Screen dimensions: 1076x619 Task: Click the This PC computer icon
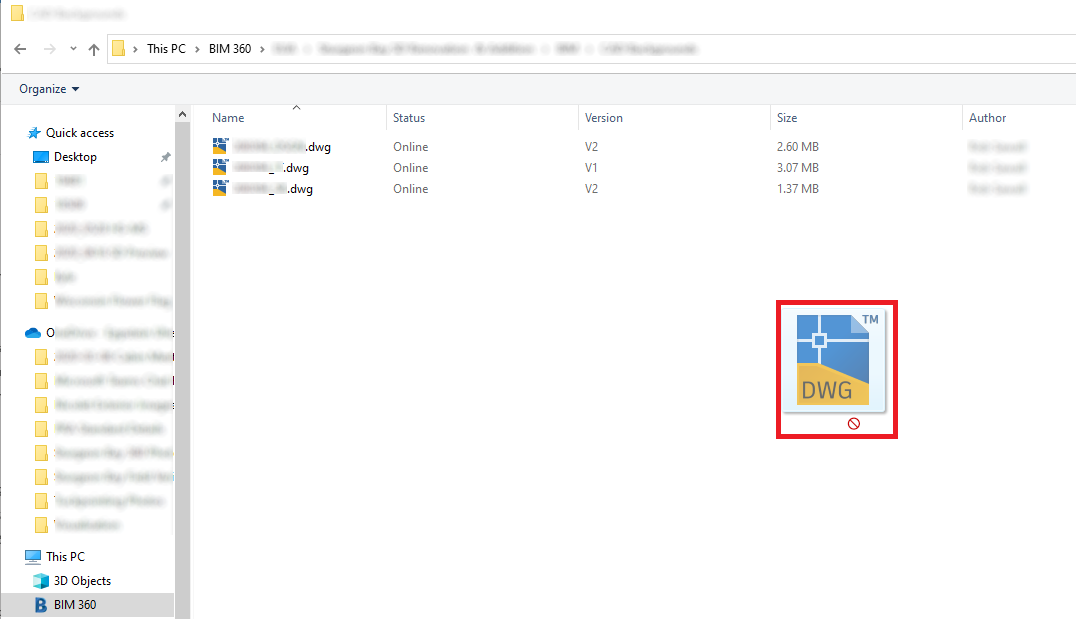(x=33, y=556)
